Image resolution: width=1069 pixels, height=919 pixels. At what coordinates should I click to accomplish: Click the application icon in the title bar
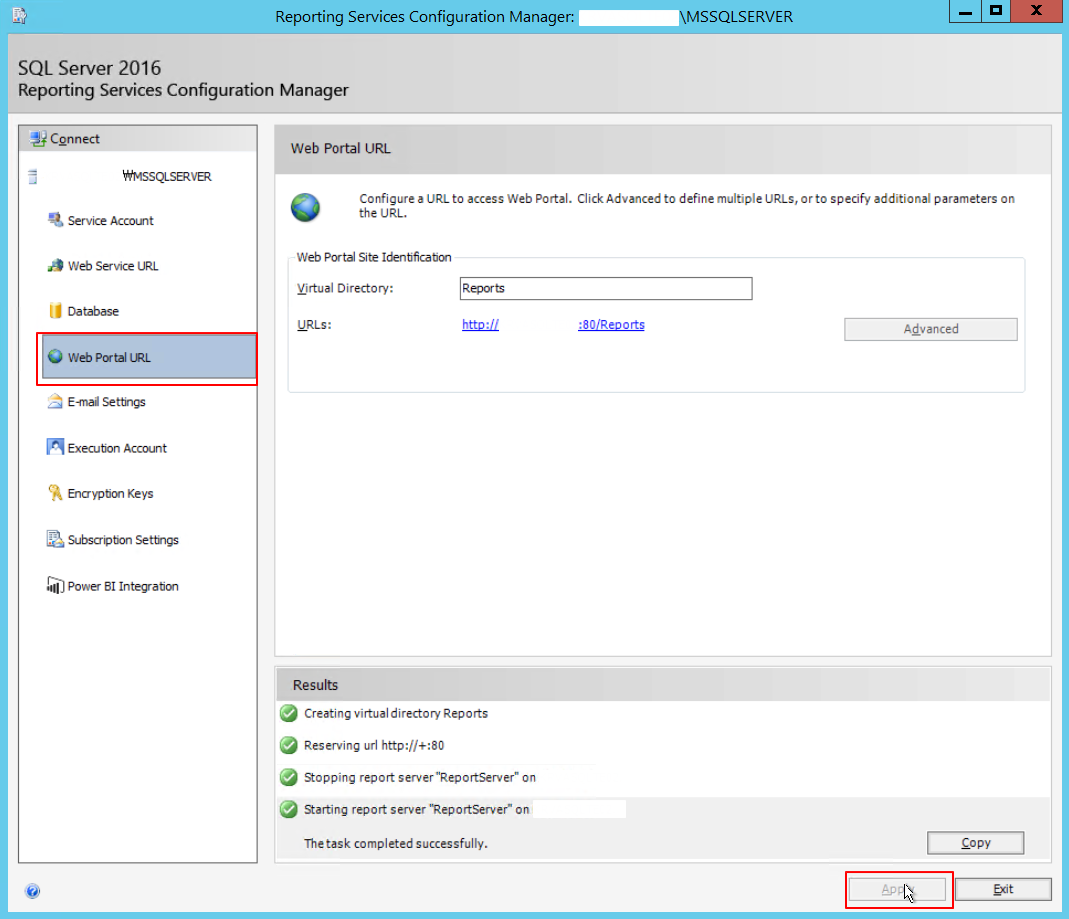point(20,16)
